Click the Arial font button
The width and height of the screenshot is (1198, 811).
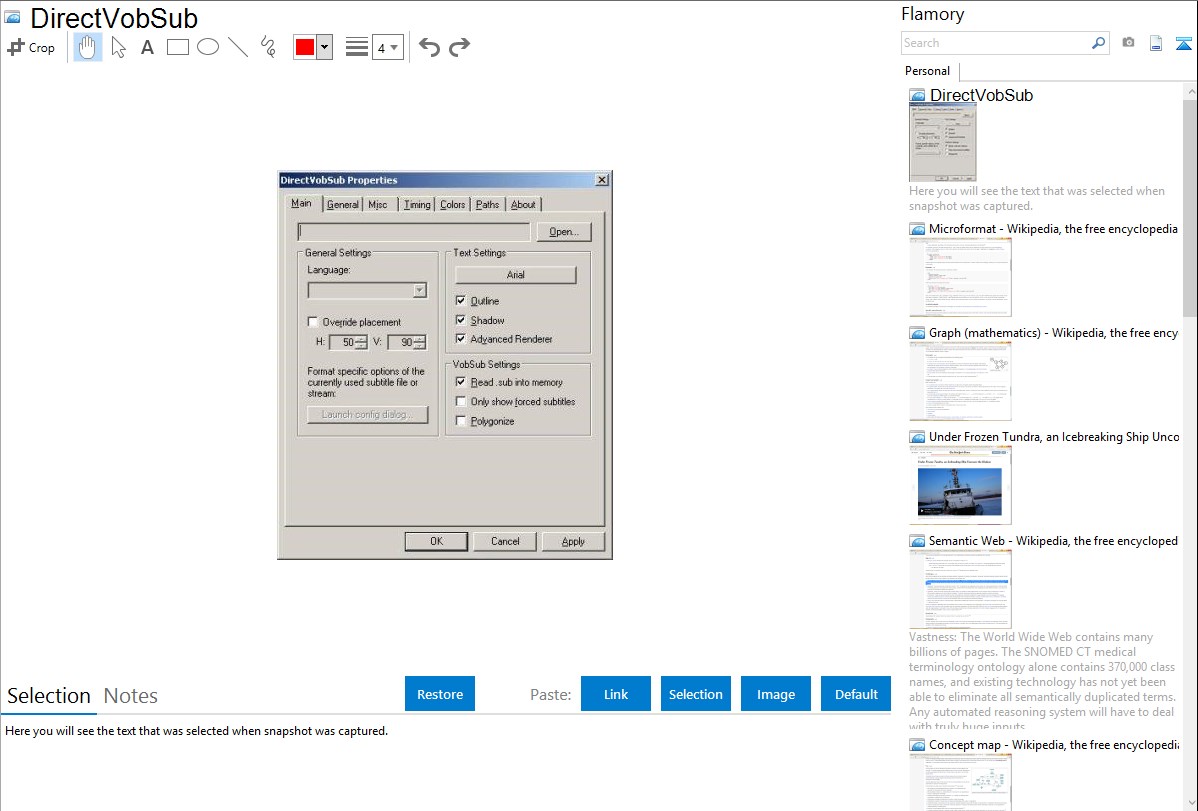pyautogui.click(x=516, y=274)
